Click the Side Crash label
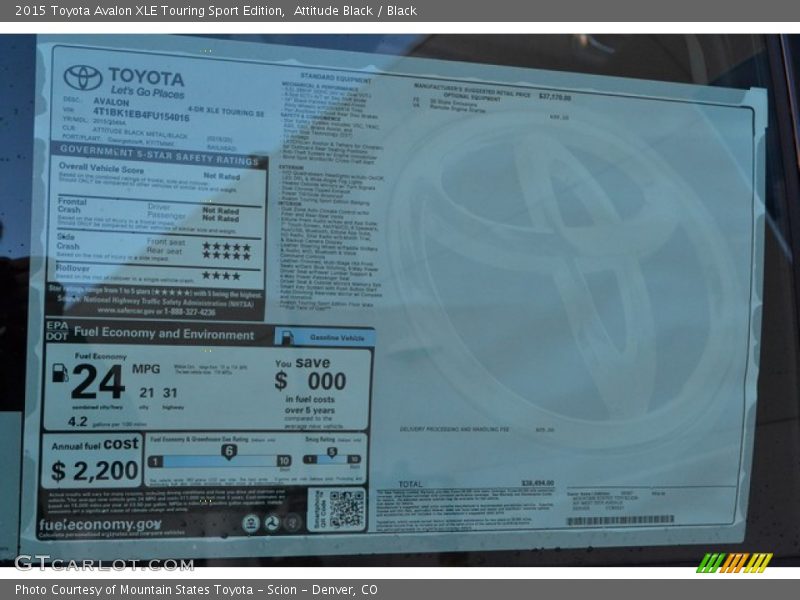Screen dimensions: 800x600 67,241
